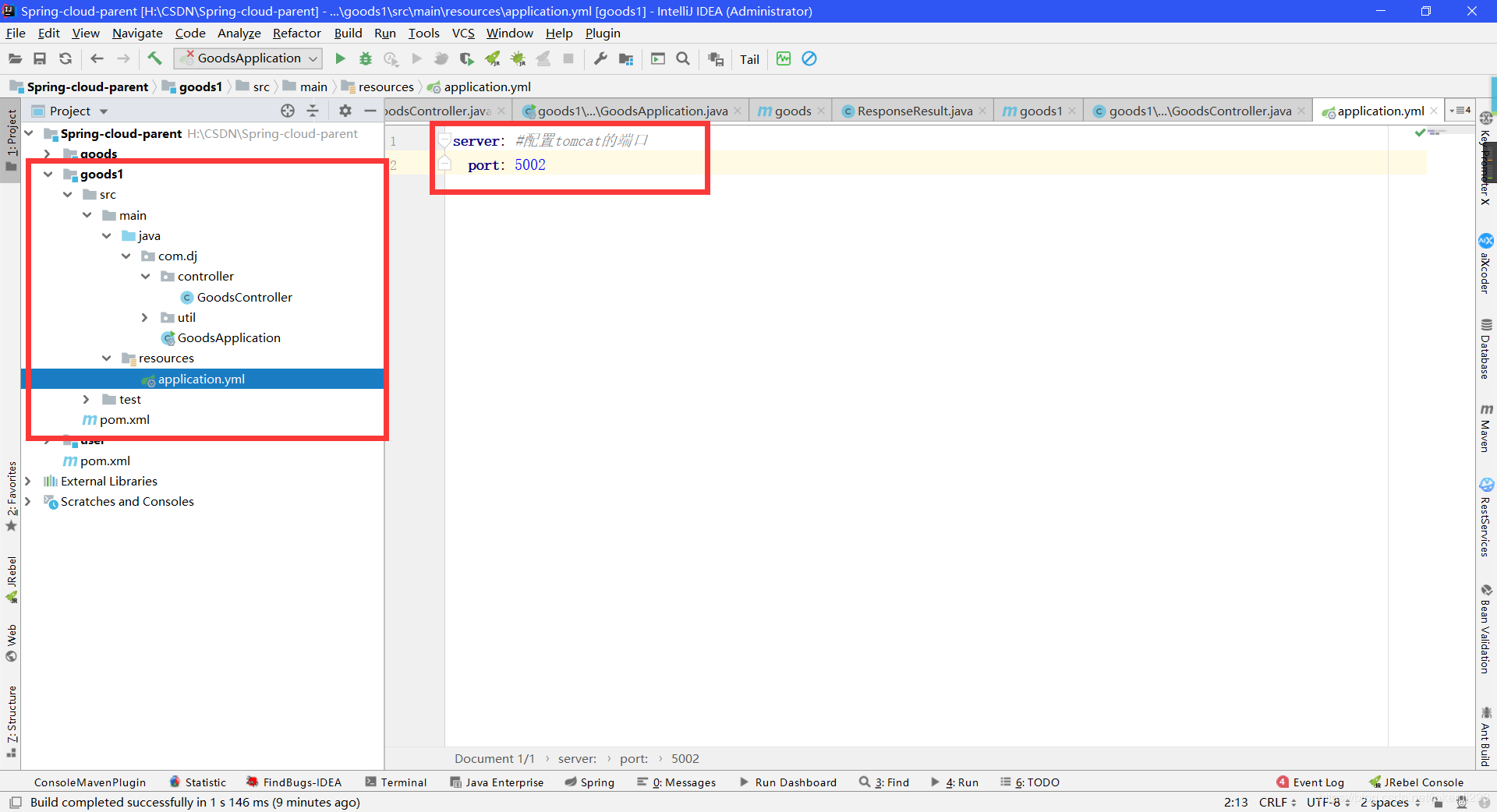Open the Event Log tool window
This screenshot has height=812, width=1497.
tap(1311, 782)
